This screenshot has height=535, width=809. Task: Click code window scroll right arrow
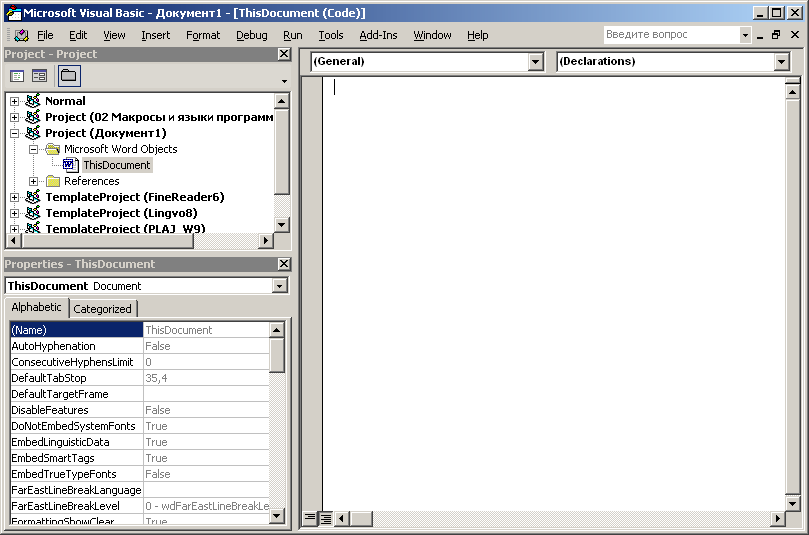(778, 518)
